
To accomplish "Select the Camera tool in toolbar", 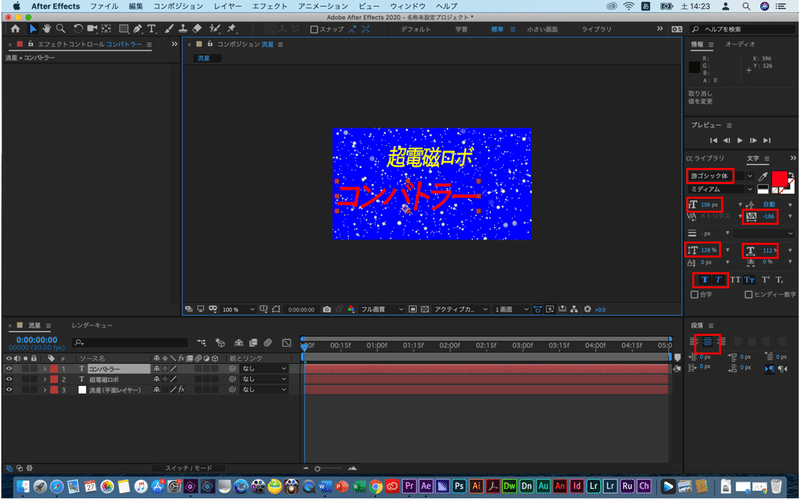I will [x=92, y=29].
